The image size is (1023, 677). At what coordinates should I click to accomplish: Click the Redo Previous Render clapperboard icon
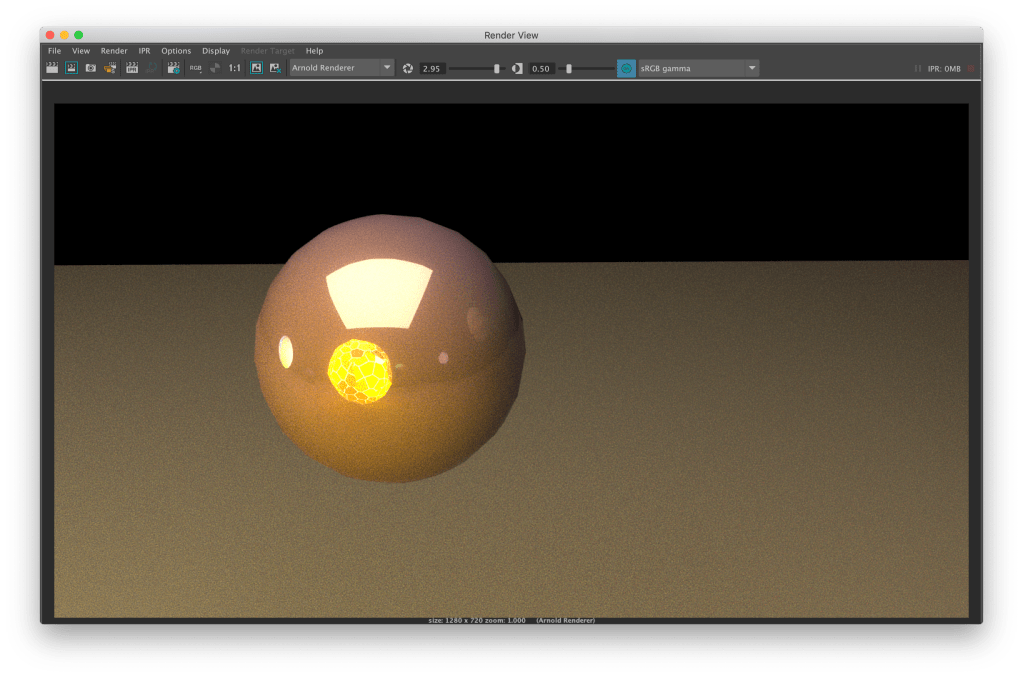click(52, 68)
